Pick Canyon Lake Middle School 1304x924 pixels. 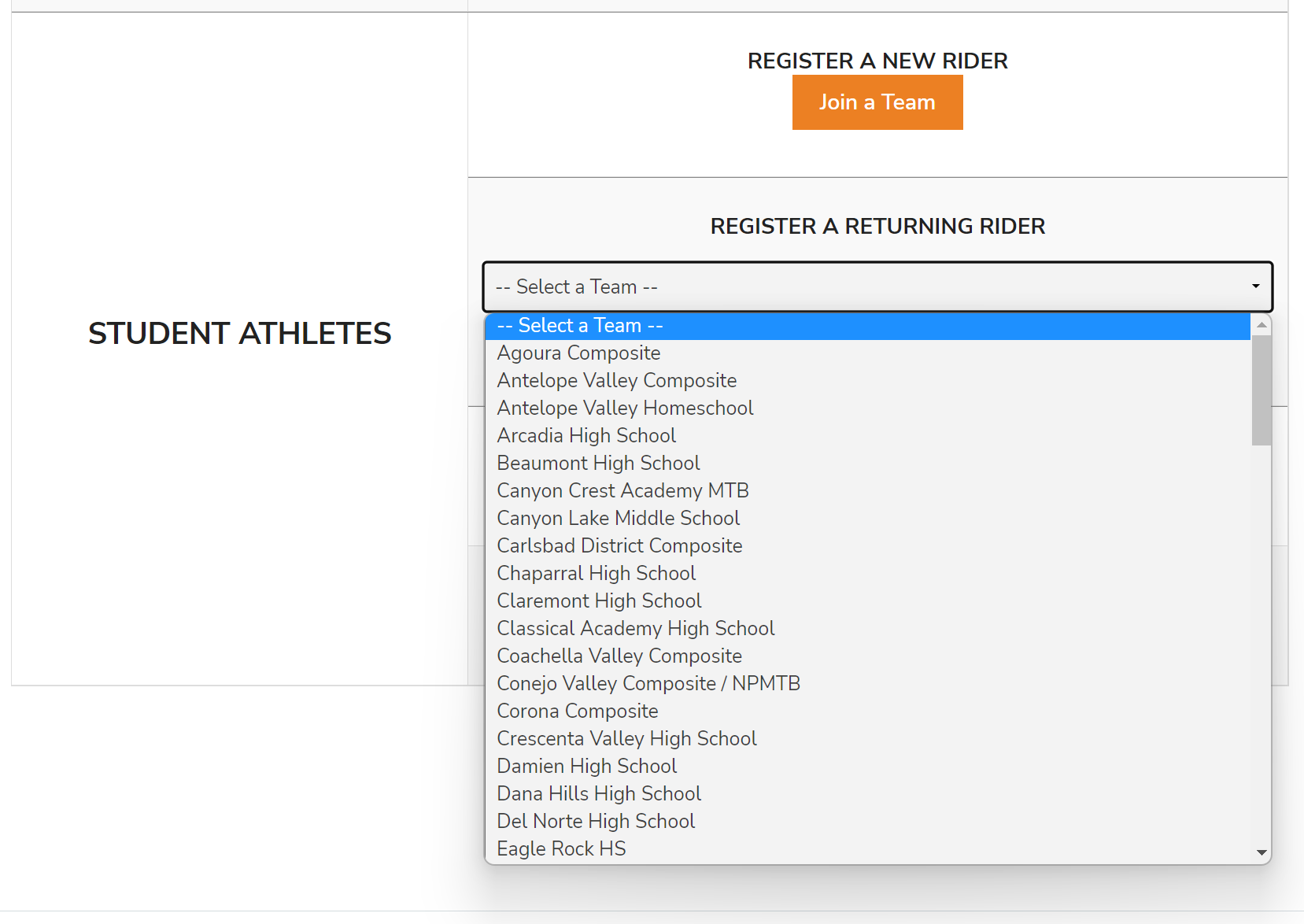coord(618,519)
